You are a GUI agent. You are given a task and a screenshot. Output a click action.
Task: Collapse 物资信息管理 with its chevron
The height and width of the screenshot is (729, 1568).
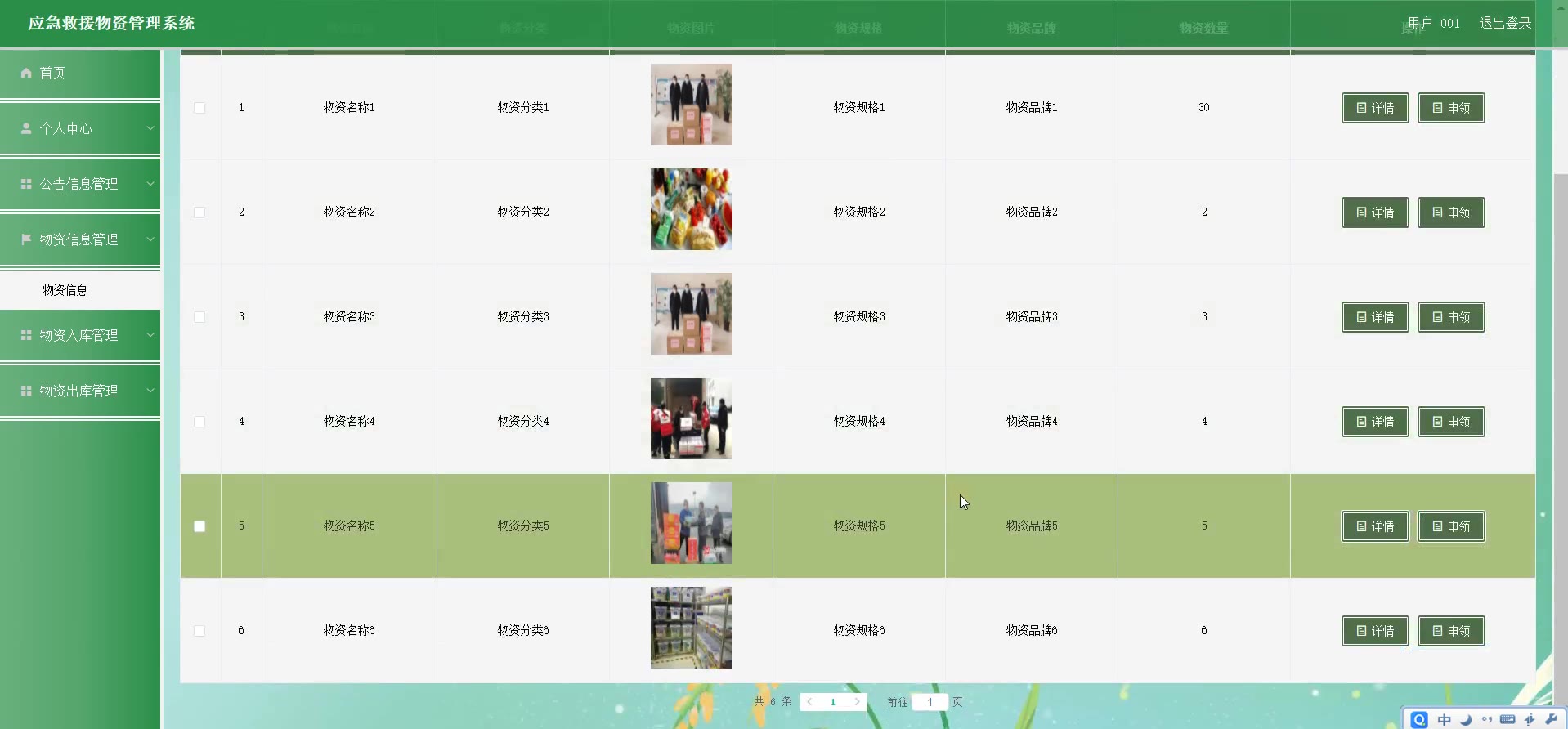[150, 239]
